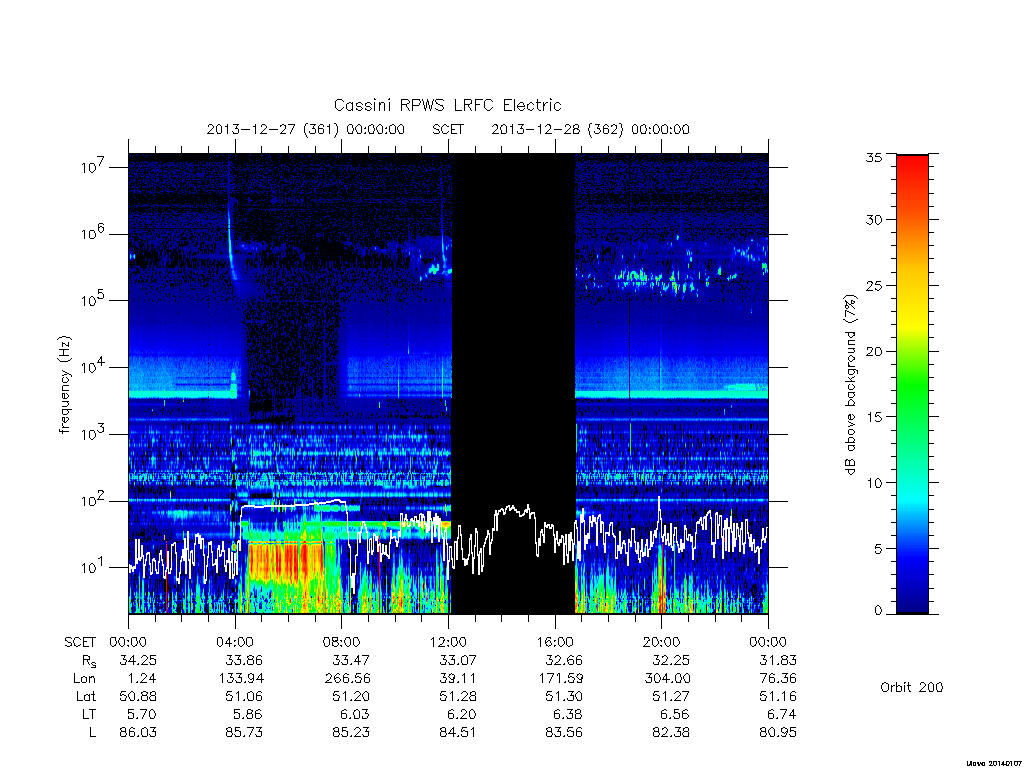
Task: Click the 16:00 SCET tick label
Action: point(555,642)
